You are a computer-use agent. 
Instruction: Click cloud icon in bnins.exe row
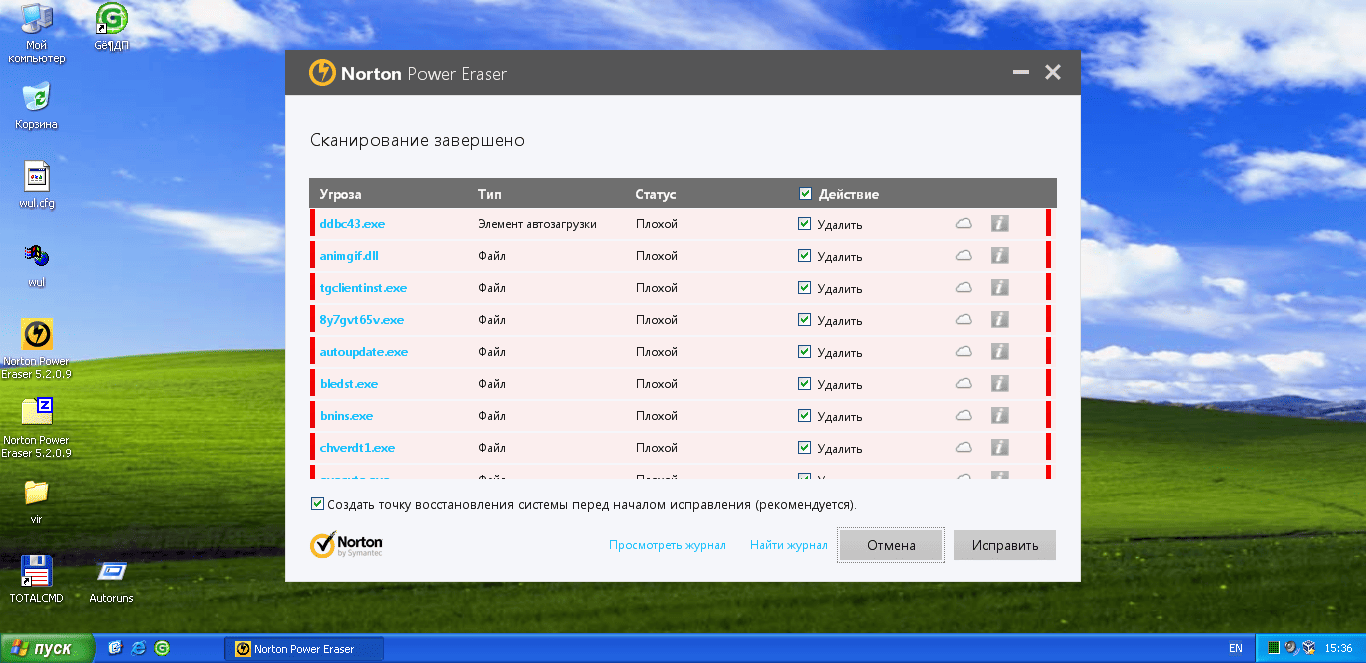[963, 416]
